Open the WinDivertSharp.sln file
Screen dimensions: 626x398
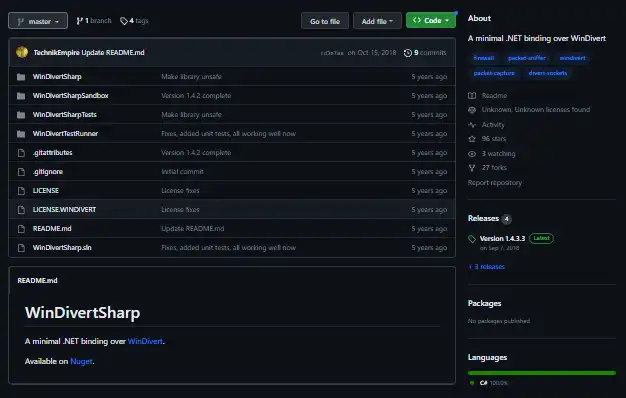tap(62, 248)
